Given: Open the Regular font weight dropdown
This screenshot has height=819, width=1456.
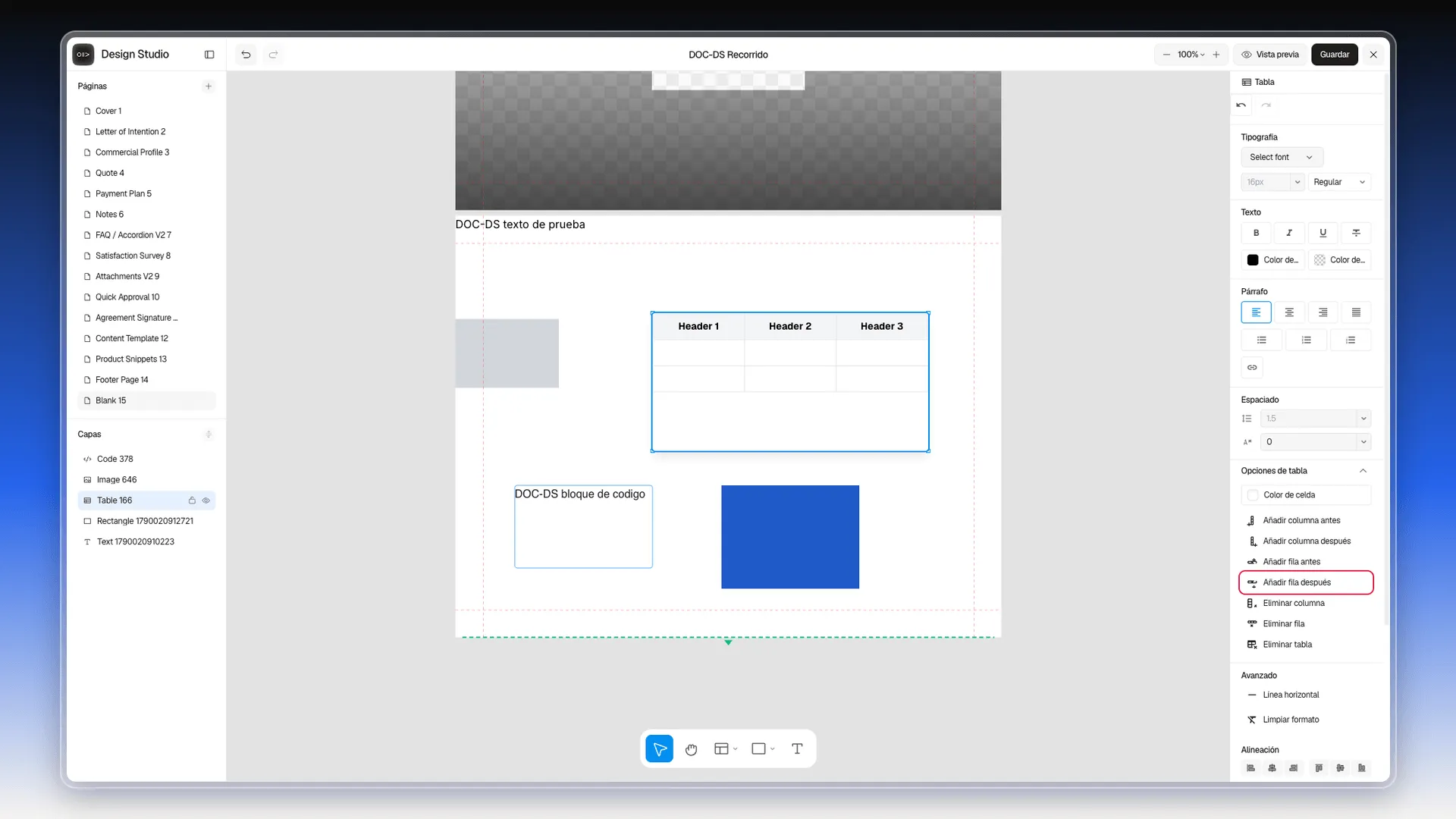Looking at the screenshot, I should tap(1339, 182).
